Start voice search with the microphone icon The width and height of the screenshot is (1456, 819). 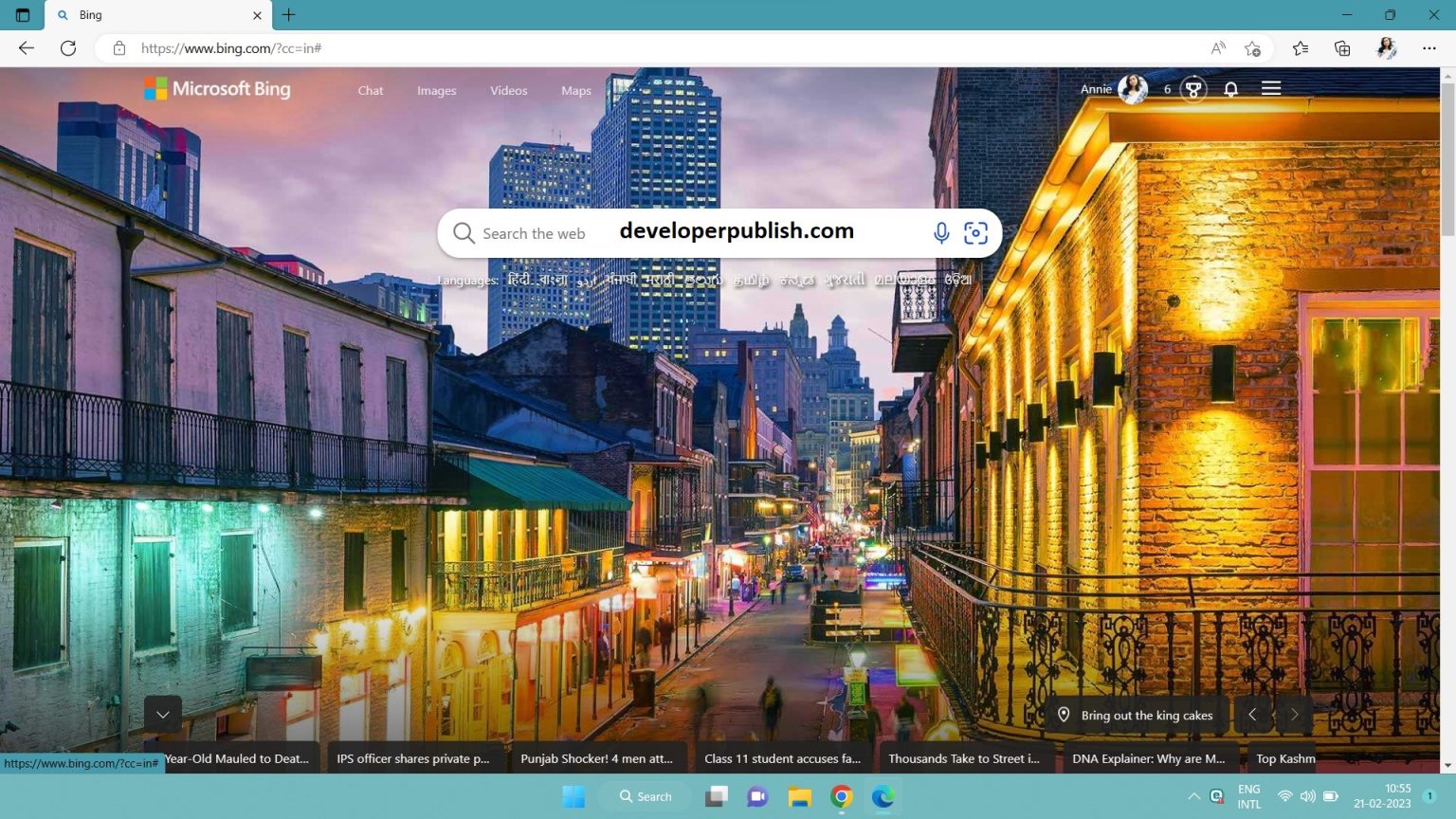pos(941,232)
